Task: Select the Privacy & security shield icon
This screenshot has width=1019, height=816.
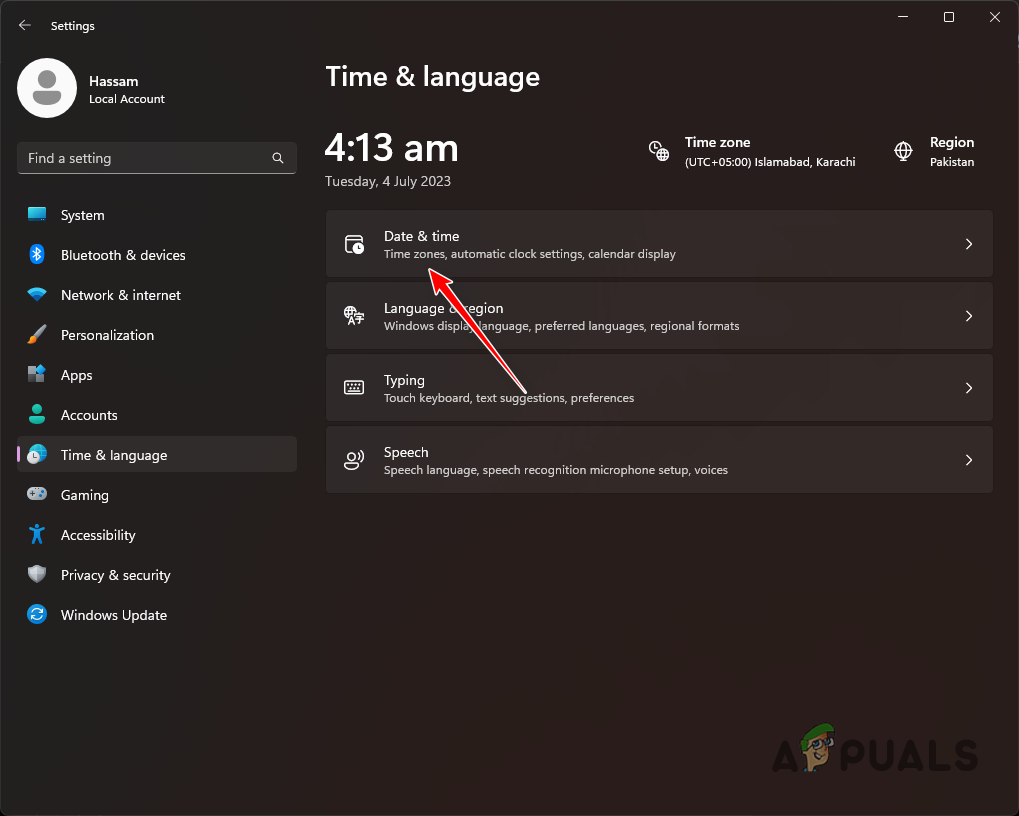Action: tap(36, 575)
